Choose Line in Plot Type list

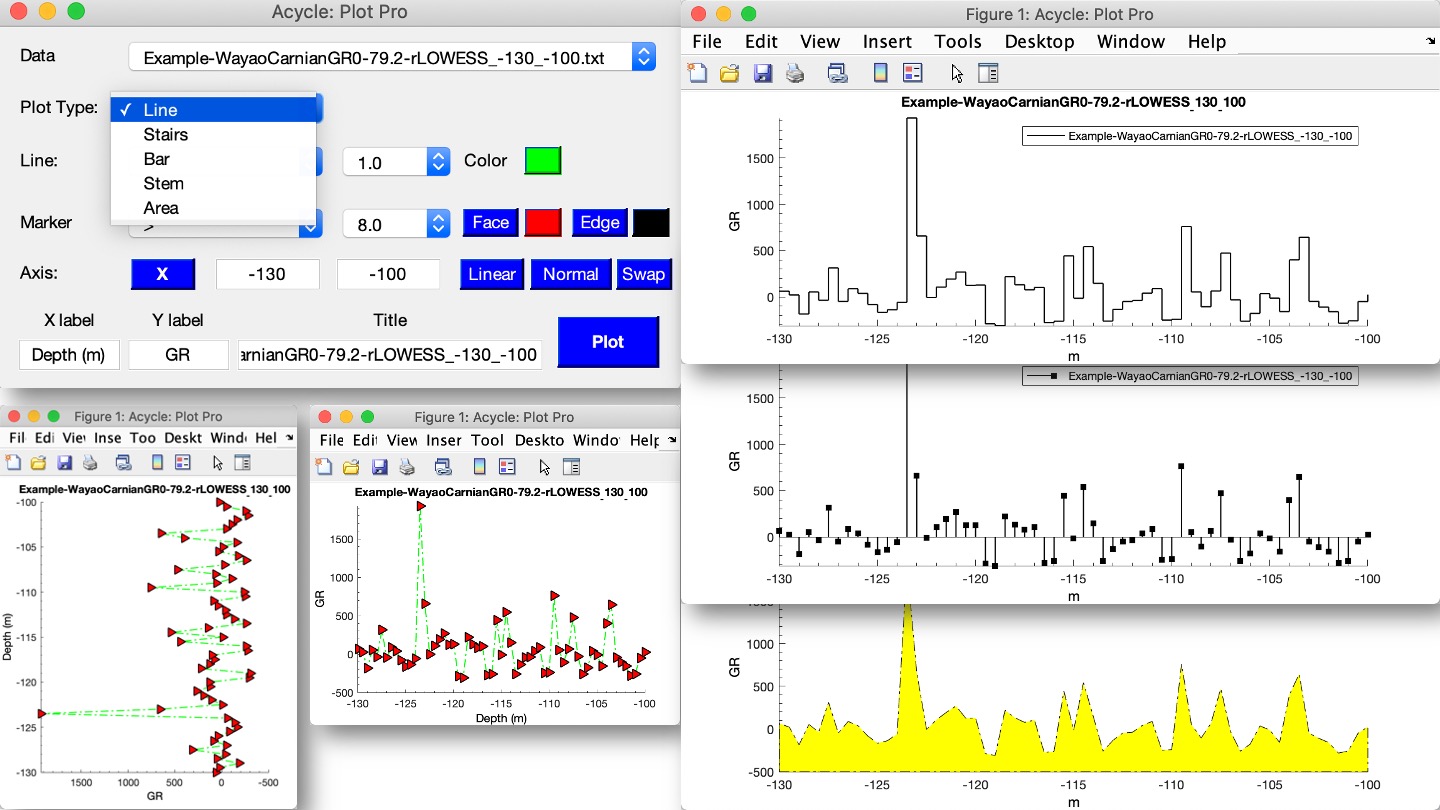tap(213, 110)
